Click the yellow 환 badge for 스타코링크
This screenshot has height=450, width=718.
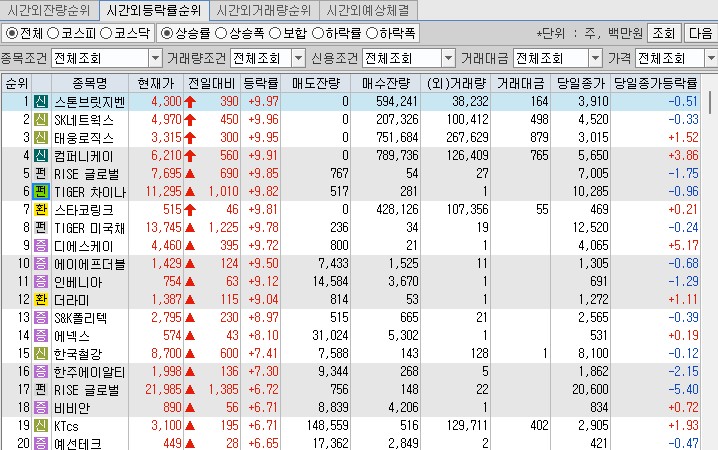[41, 210]
